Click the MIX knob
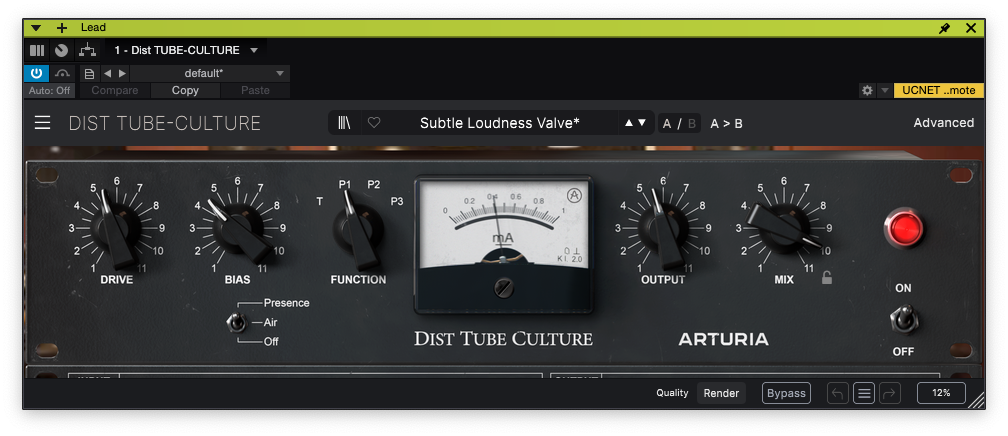The image size is (1008, 436). tap(783, 226)
